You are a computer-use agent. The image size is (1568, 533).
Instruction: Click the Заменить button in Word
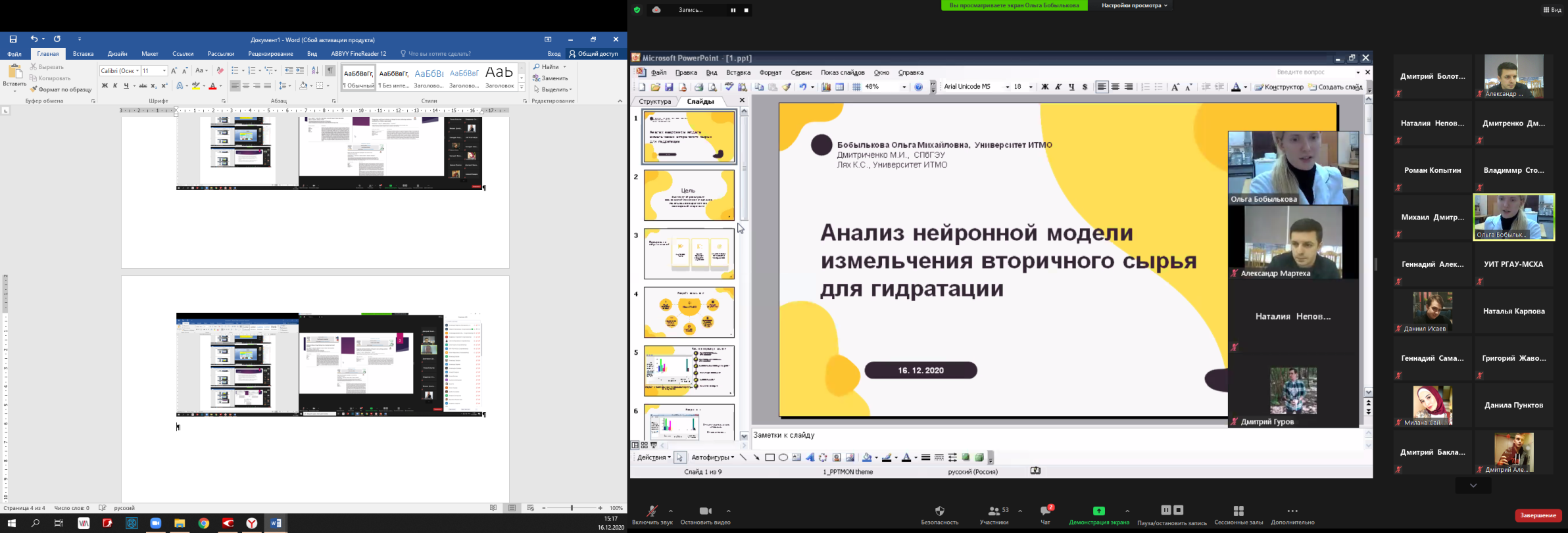coord(551,78)
